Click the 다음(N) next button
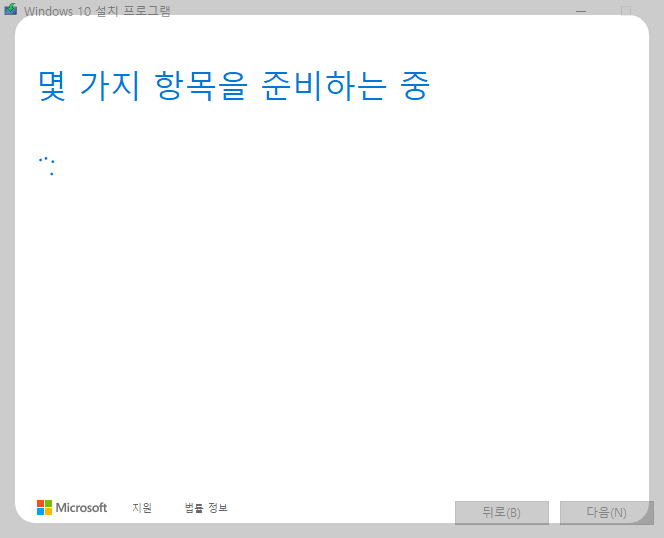 click(x=606, y=513)
